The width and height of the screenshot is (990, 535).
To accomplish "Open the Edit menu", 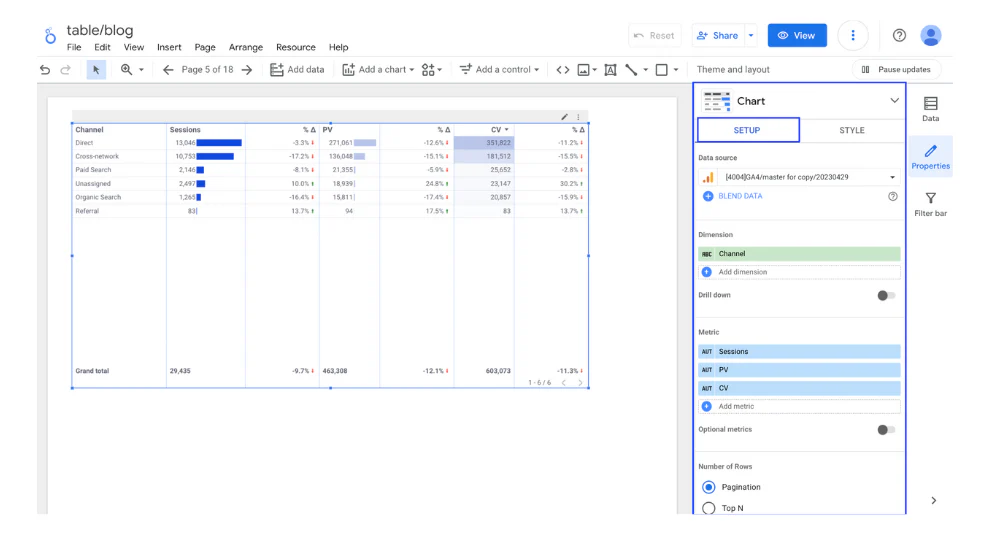I will click(x=102, y=47).
